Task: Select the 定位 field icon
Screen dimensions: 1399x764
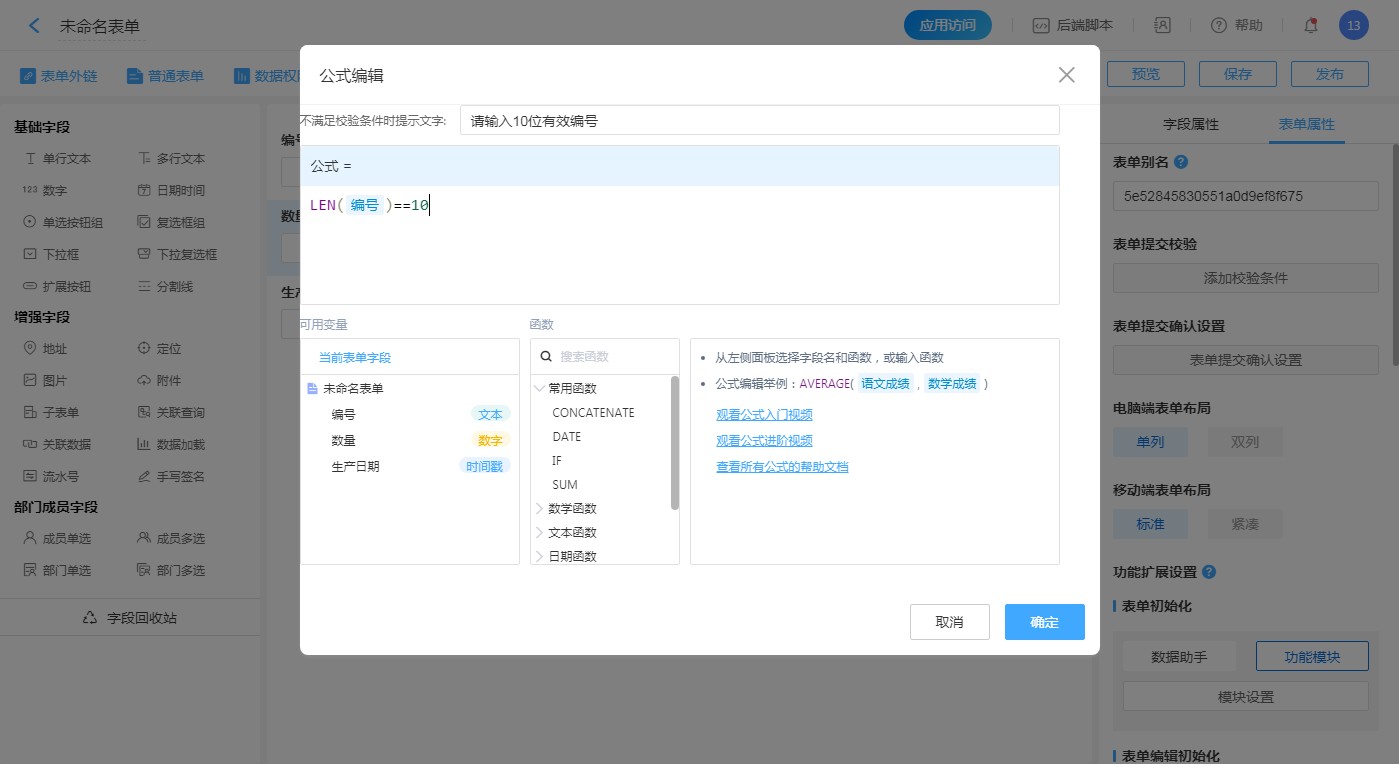Action: pos(144,349)
